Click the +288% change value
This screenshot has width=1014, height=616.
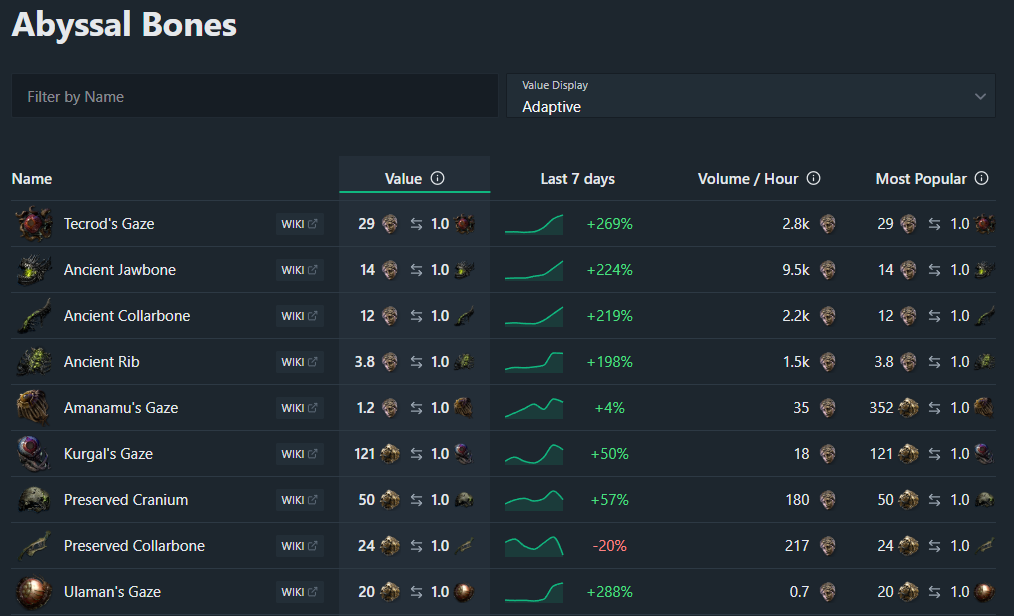point(609,592)
